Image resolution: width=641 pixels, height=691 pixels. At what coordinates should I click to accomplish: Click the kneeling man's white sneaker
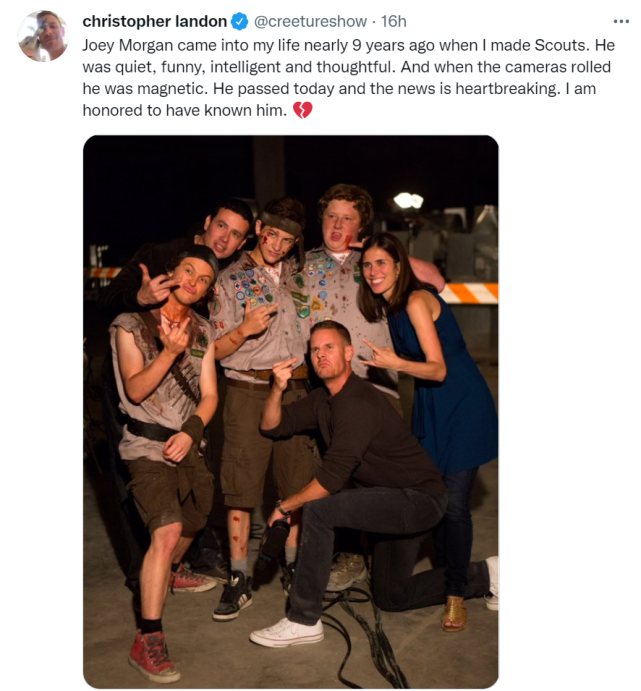[x=286, y=632]
